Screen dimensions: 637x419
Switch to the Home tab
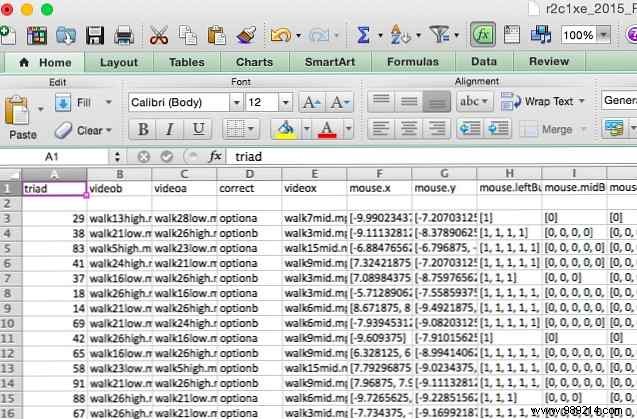point(46,63)
